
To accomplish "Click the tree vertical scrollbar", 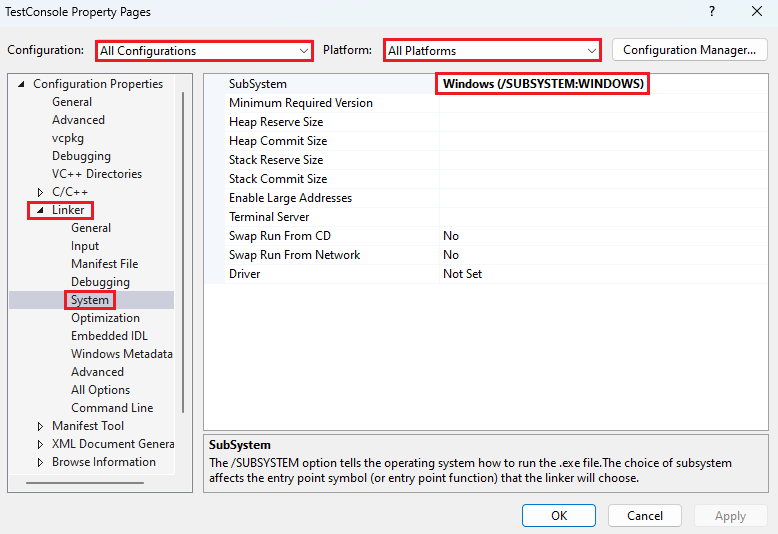I will click(x=183, y=252).
